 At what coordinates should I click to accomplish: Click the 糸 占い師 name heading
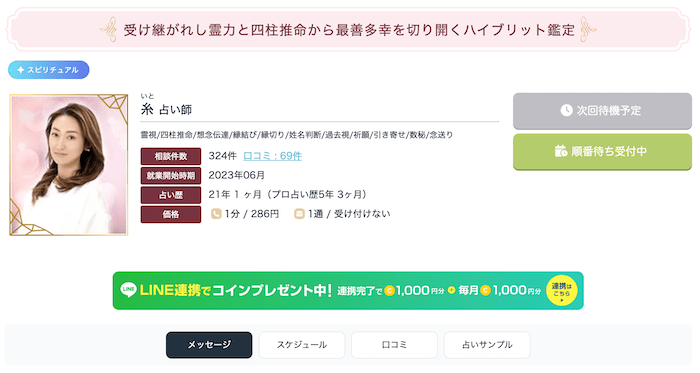[166, 110]
